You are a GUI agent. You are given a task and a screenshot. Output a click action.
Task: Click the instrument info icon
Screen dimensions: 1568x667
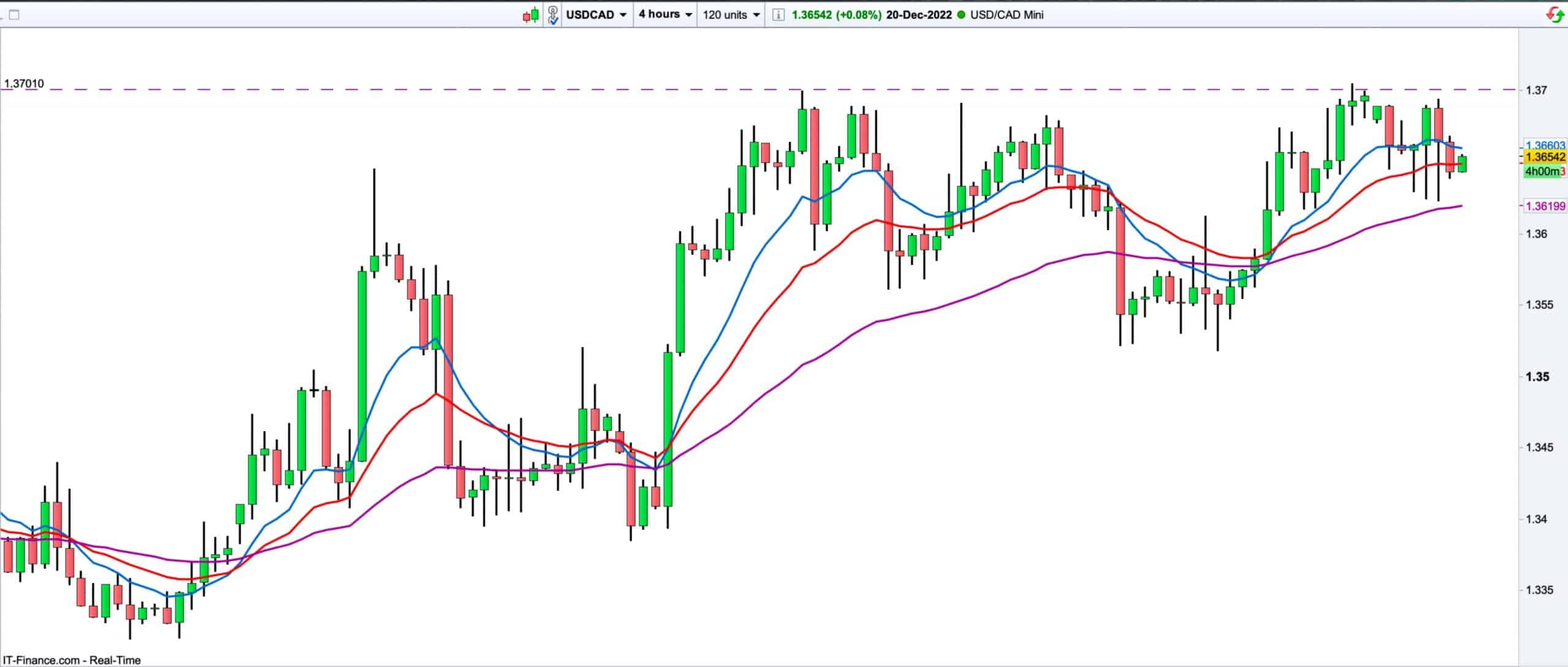(x=778, y=15)
